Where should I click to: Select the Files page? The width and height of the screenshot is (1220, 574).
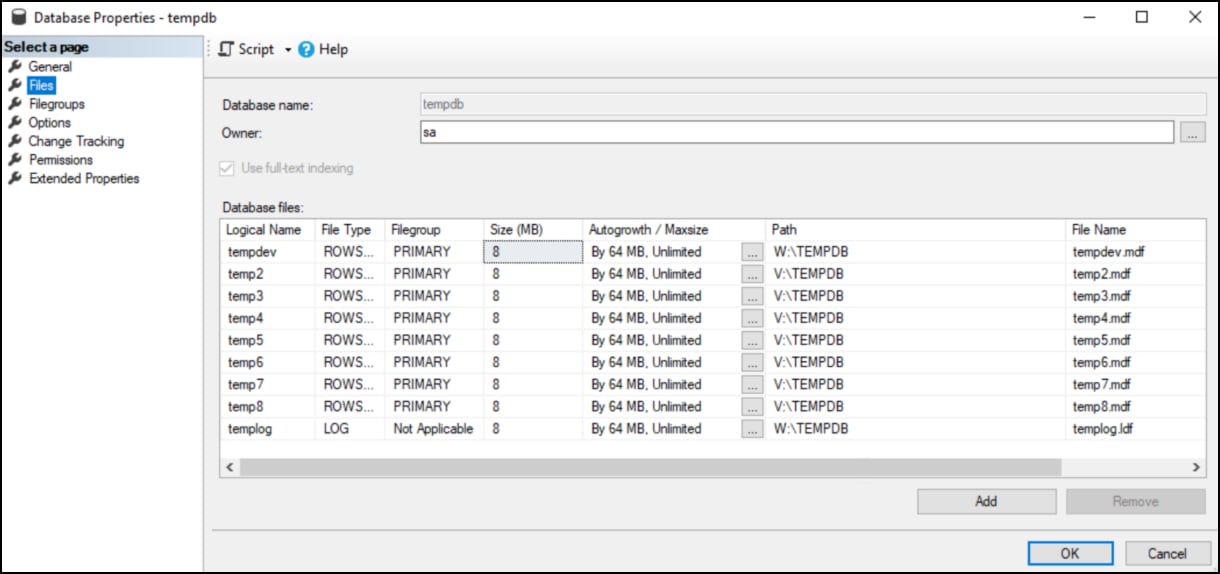click(41, 85)
